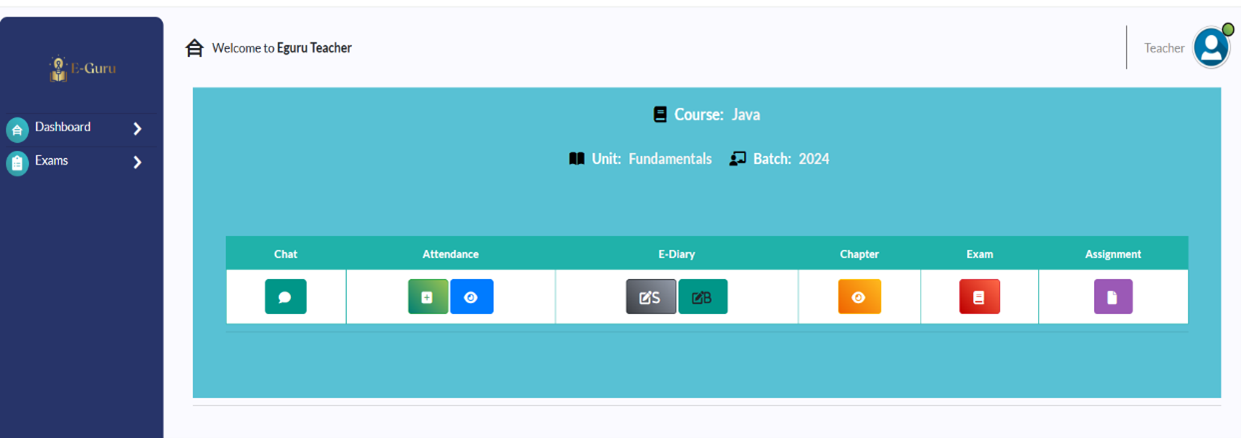Click the Teacher label in header

pyautogui.click(x=1164, y=48)
